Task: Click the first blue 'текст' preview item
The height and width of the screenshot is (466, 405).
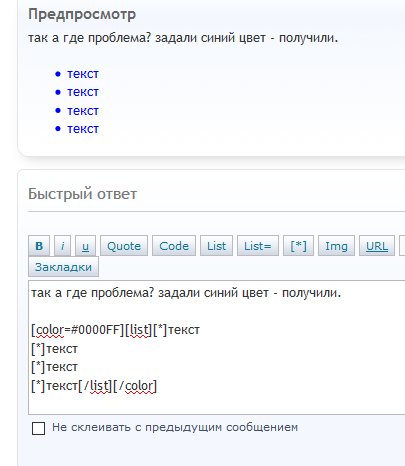Action: point(83,74)
